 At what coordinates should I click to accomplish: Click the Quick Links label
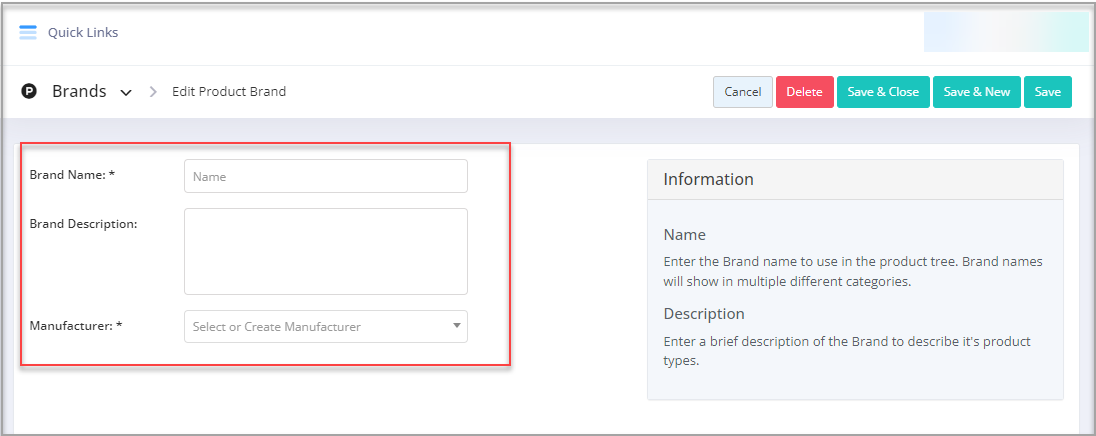click(x=83, y=32)
